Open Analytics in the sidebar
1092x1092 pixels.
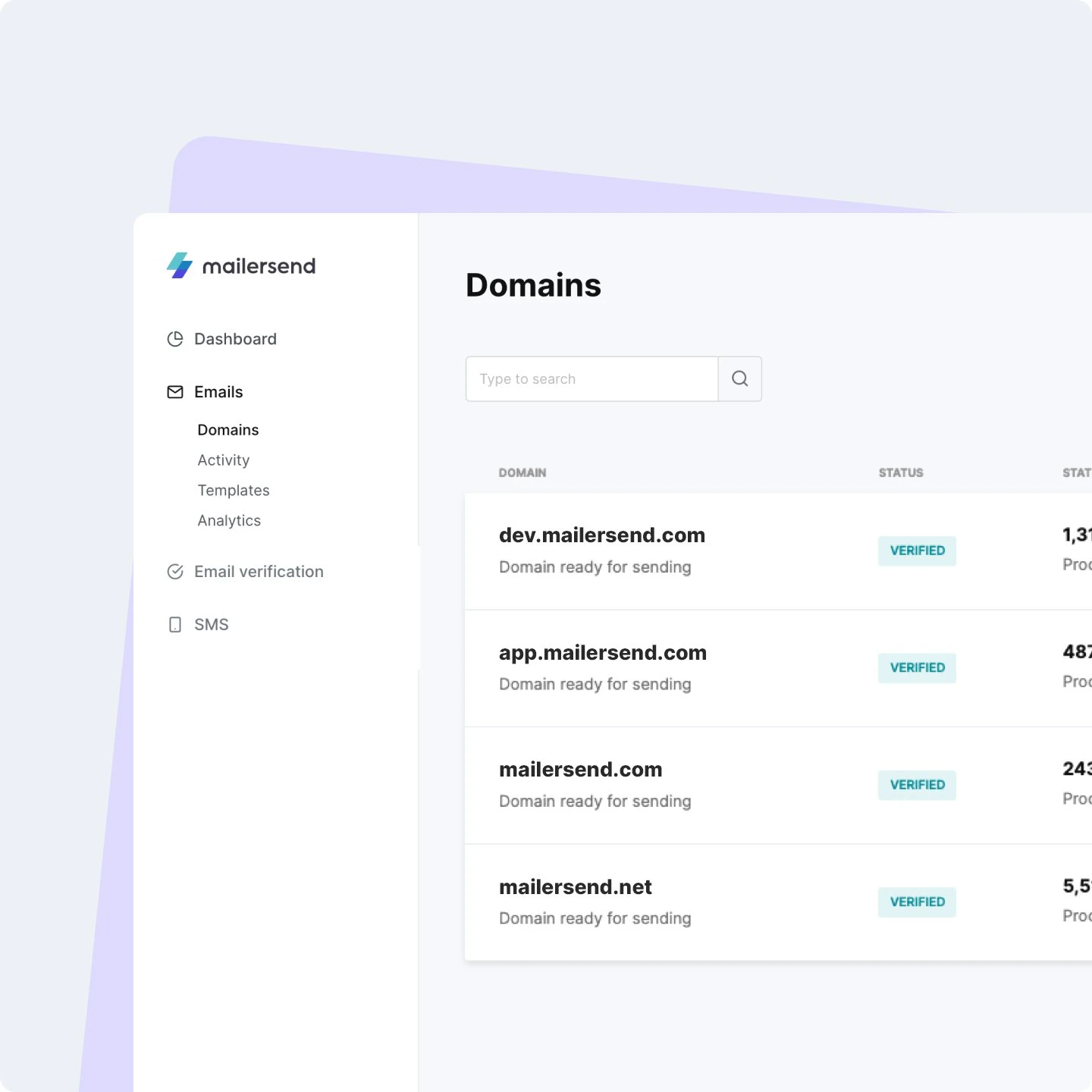pos(229,521)
